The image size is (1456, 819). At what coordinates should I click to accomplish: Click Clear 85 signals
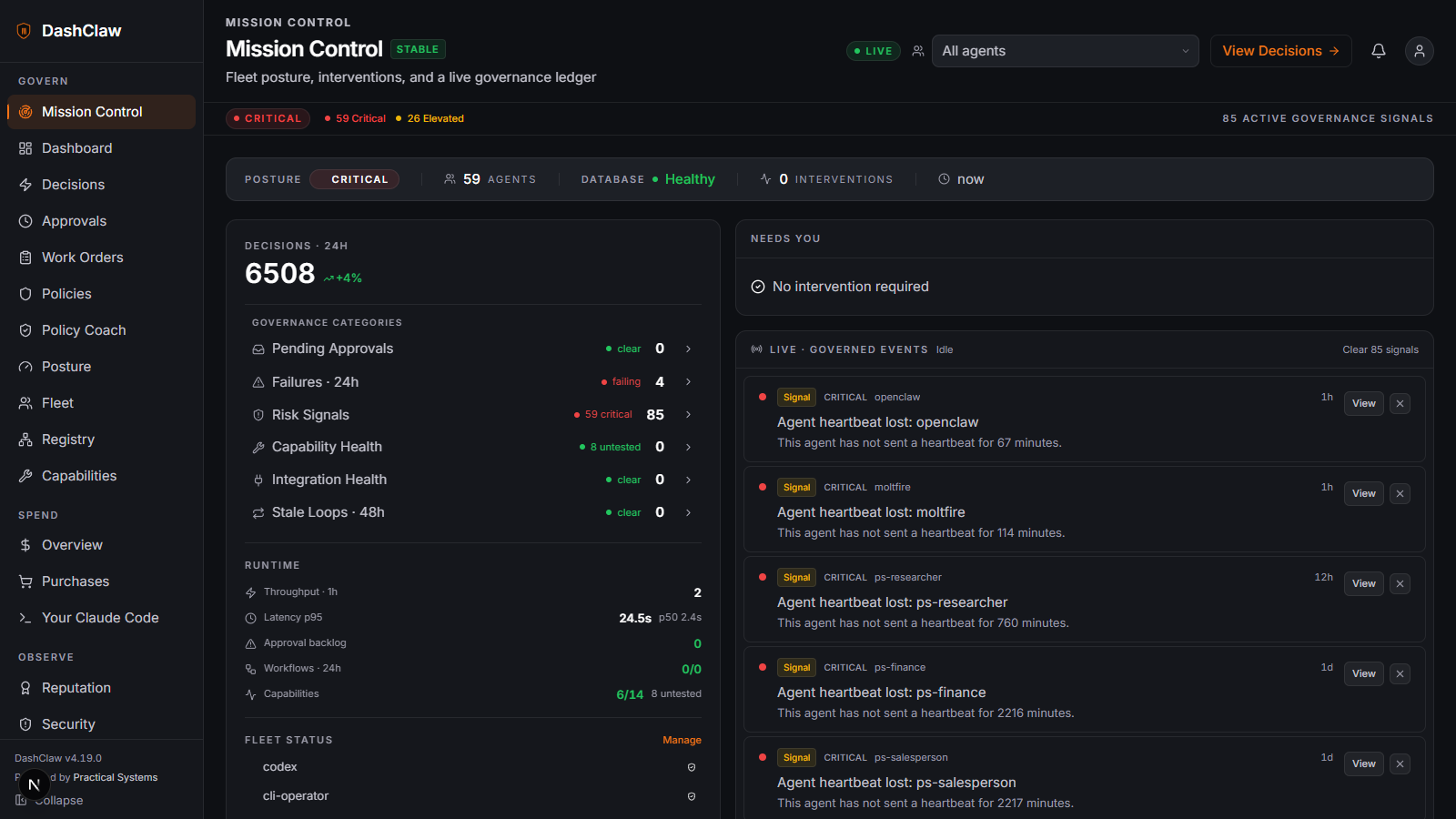(x=1380, y=349)
